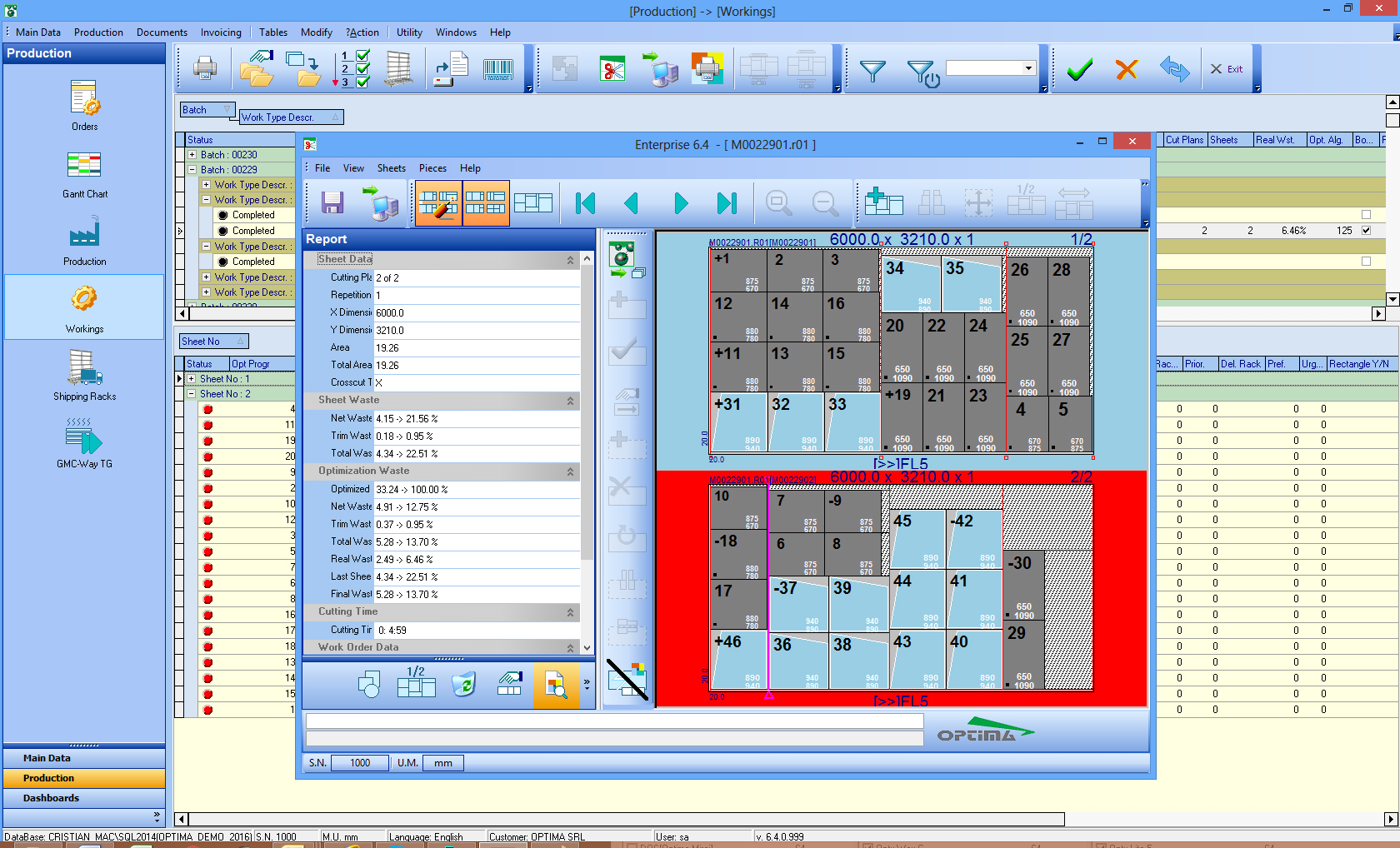Click the highlighted report search icon

pos(556,686)
